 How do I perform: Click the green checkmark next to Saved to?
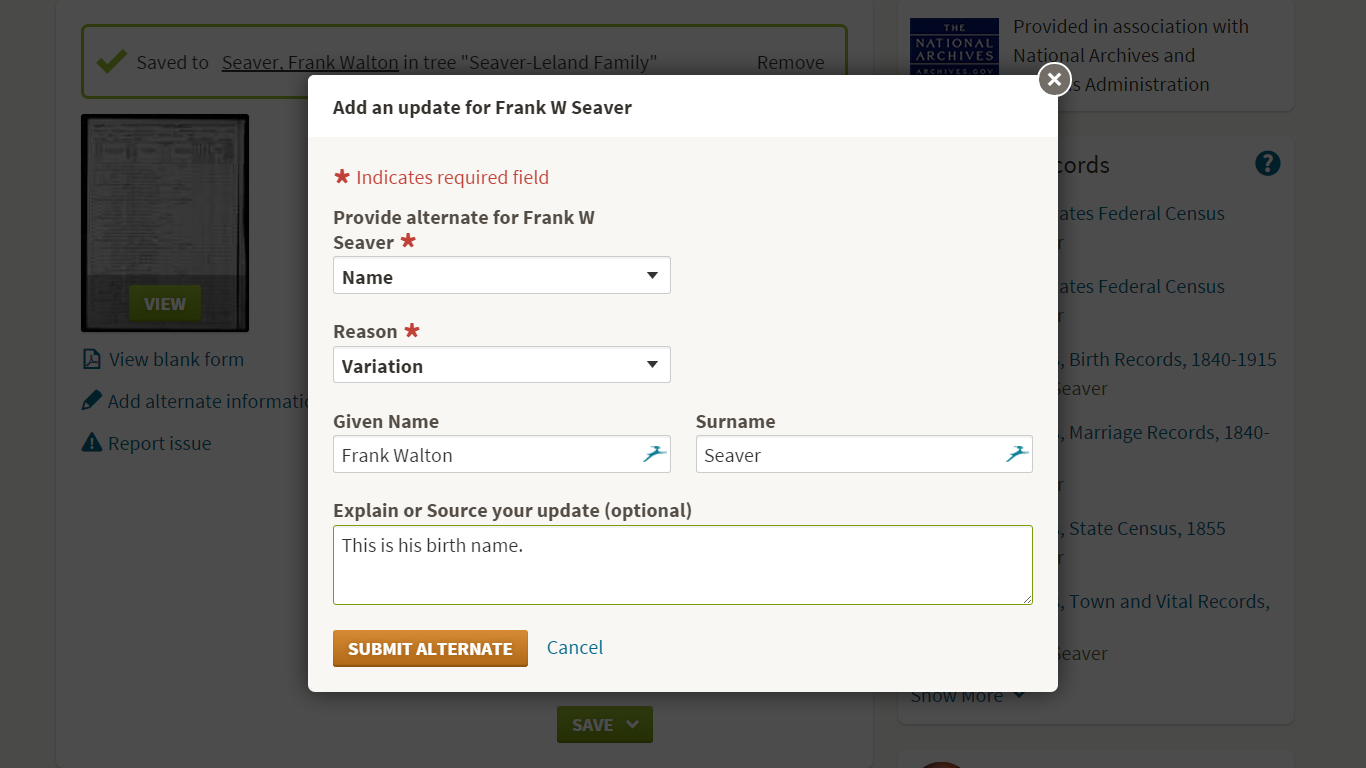tap(111, 61)
